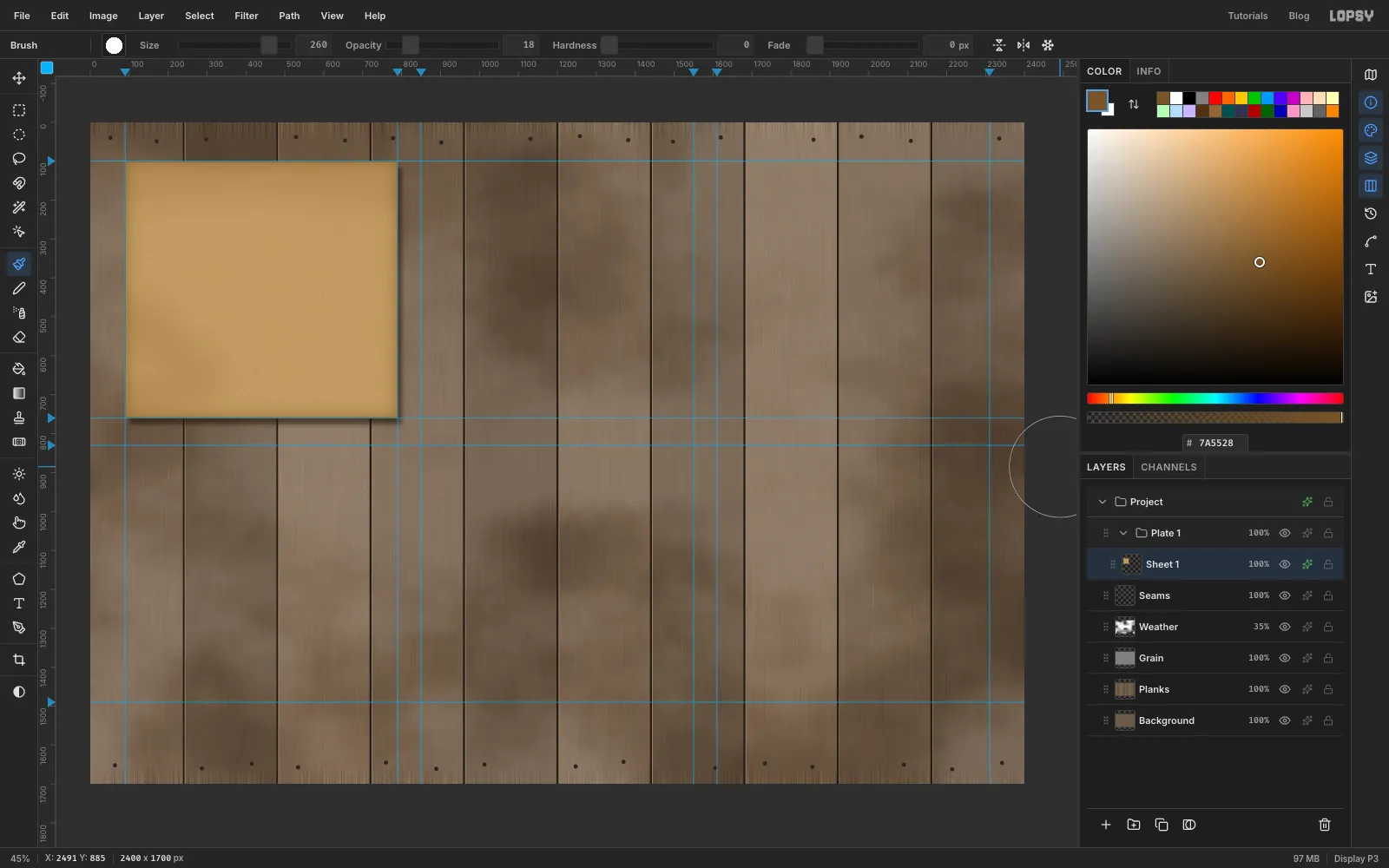Open the View menu
Image resolution: width=1389 pixels, height=868 pixels.
332,16
